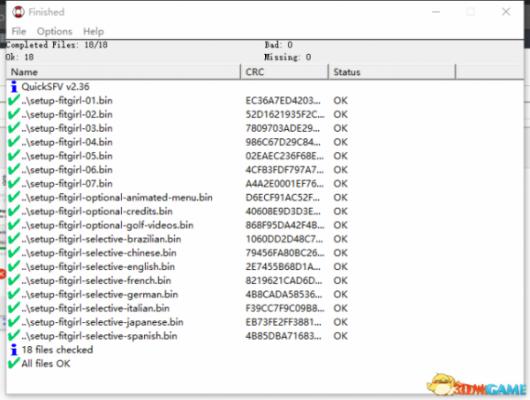The height and width of the screenshot is (400, 530).
Task: Click green checkmark next to setup-fitgirl-01.bin
Action: coord(14,100)
